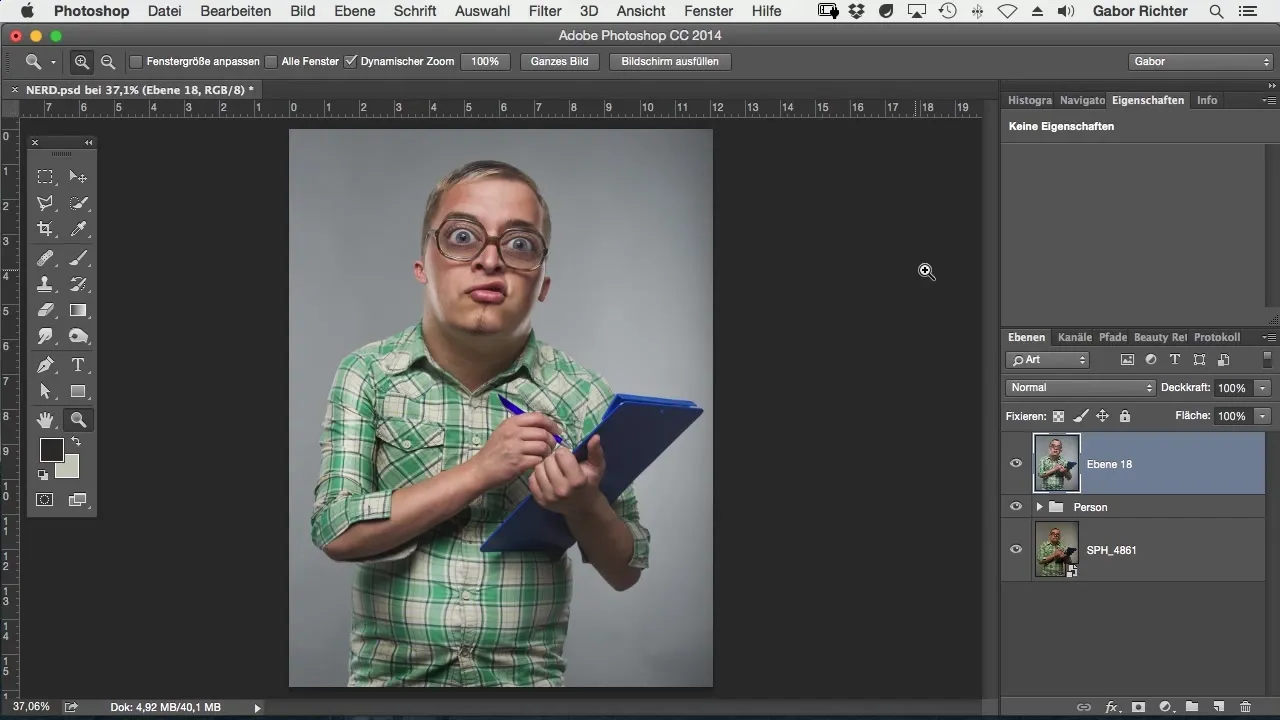Toggle lock all padlock
The width and height of the screenshot is (1280, 720).
(1125, 416)
